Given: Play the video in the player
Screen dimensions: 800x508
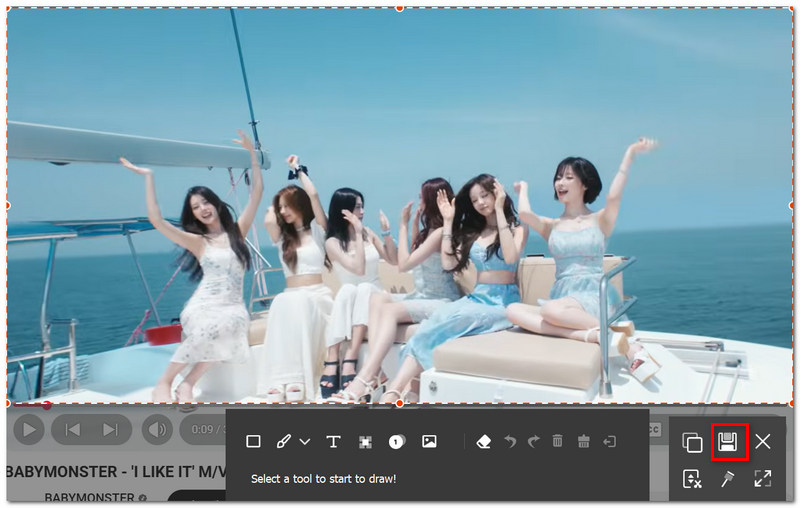Looking at the screenshot, I should 29,429.
